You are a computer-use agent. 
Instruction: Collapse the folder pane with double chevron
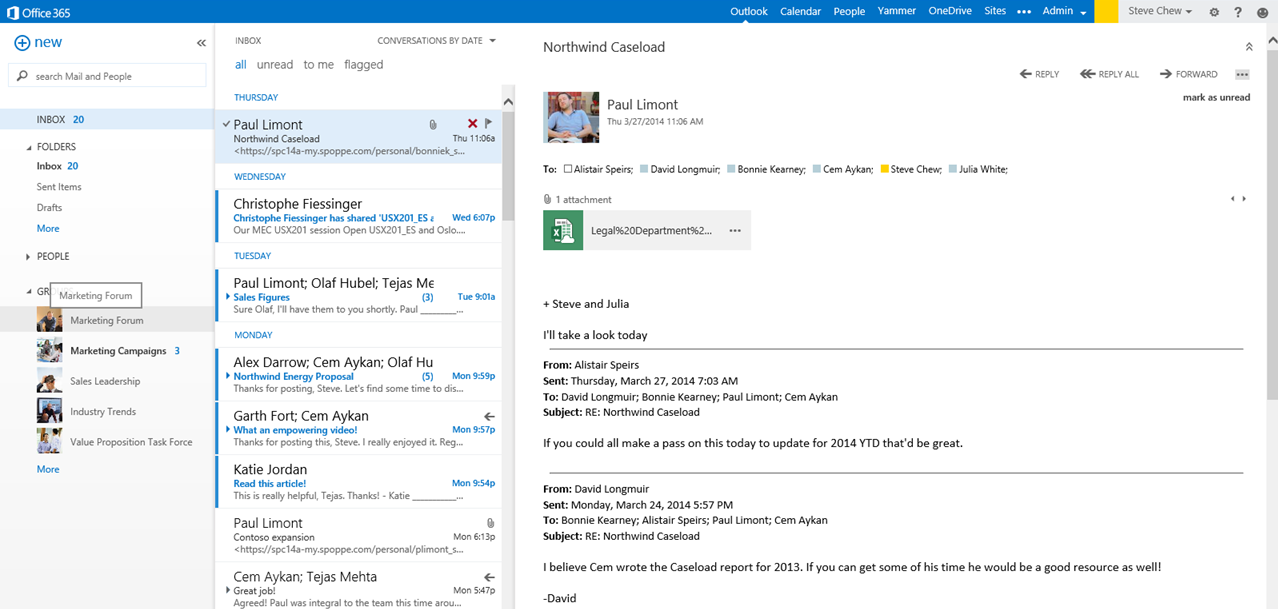201,43
